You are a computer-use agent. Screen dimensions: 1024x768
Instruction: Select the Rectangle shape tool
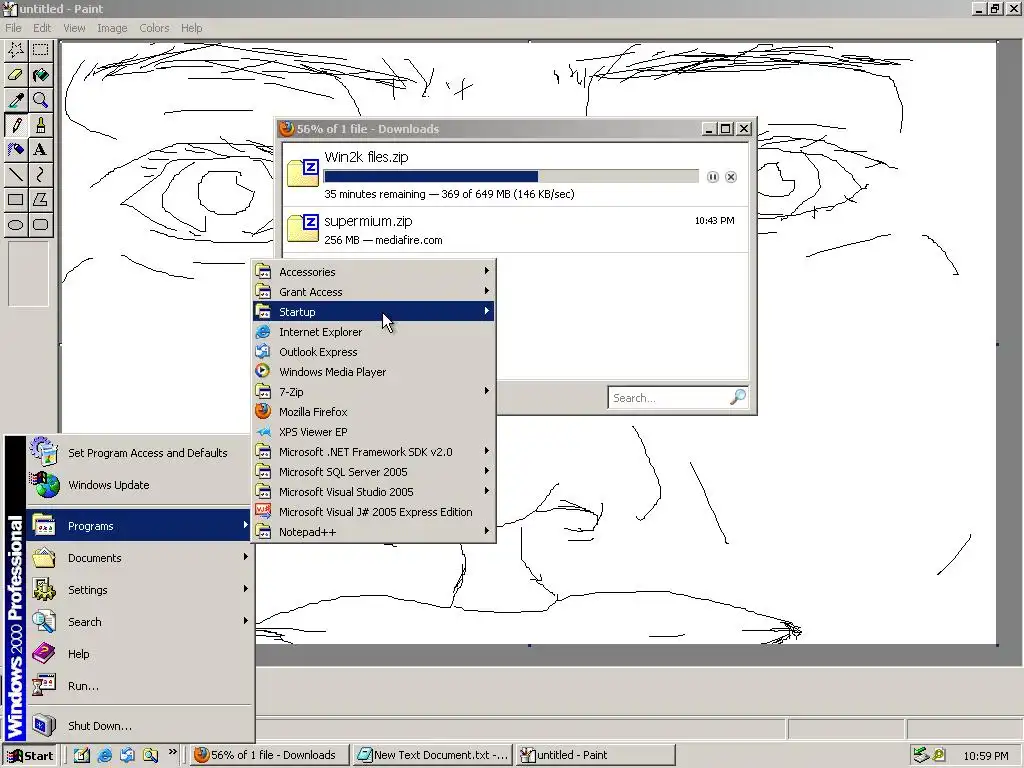(16, 200)
